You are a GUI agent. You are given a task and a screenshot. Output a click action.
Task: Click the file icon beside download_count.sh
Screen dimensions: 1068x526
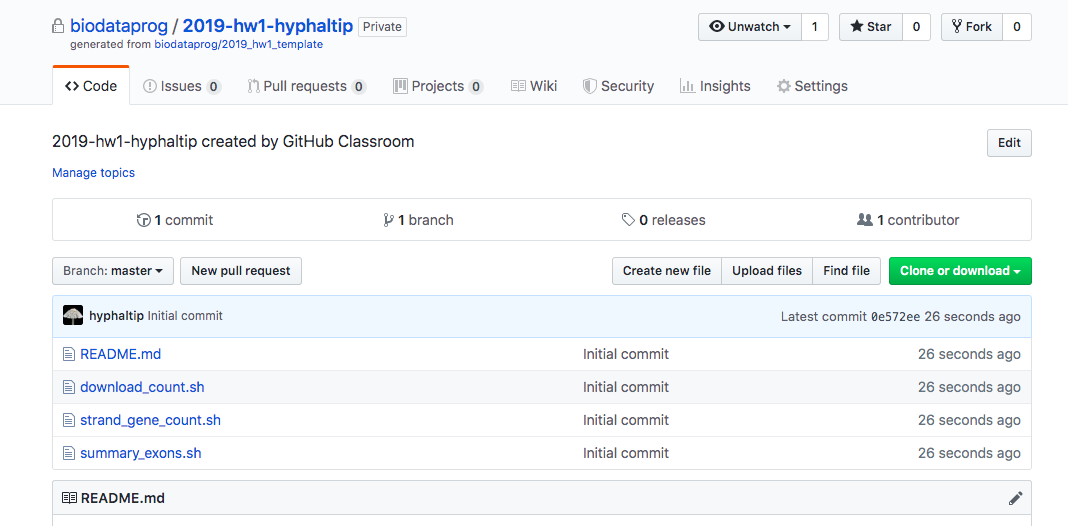coord(69,387)
